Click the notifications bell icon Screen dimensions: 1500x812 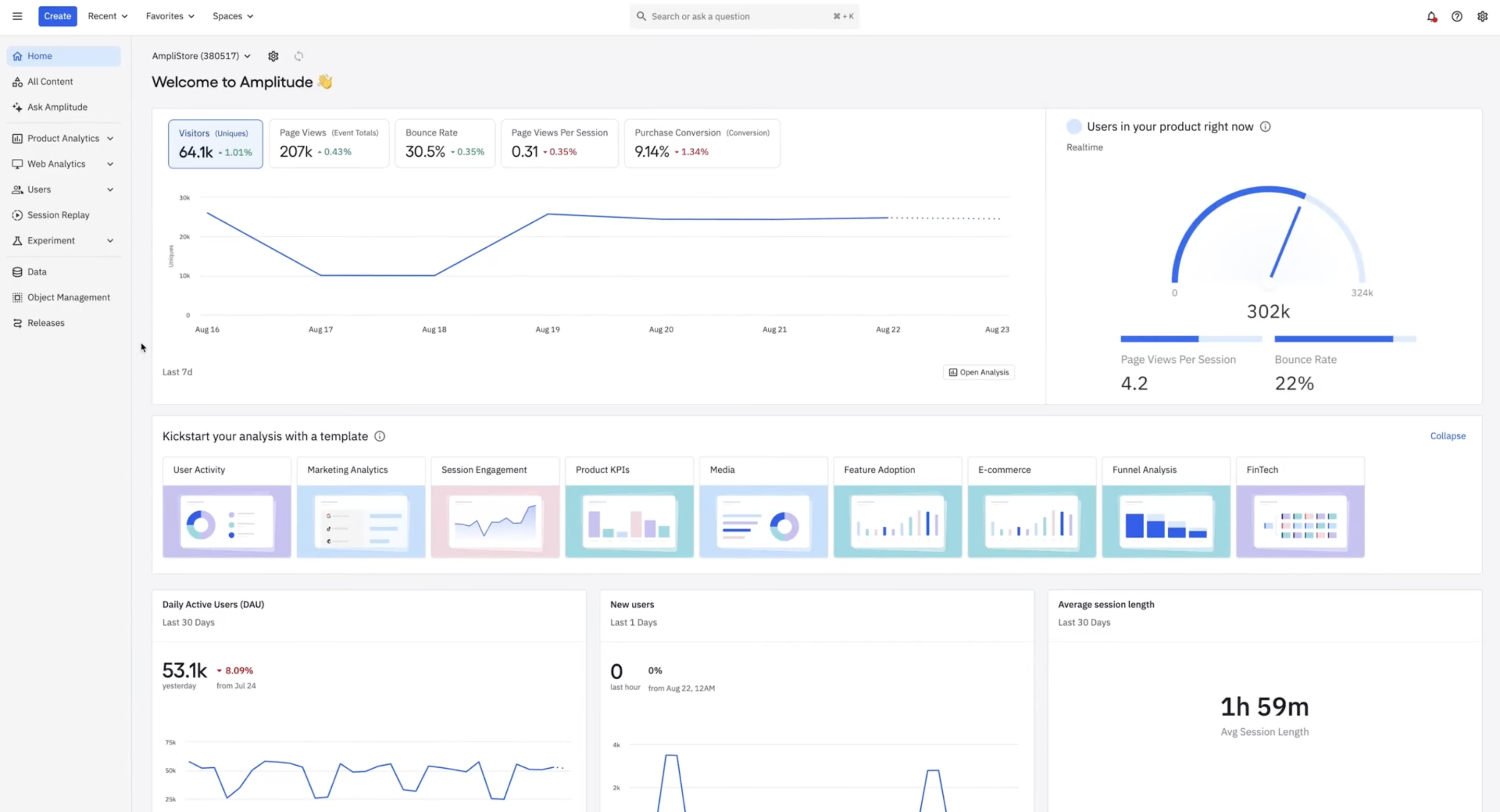(1431, 16)
